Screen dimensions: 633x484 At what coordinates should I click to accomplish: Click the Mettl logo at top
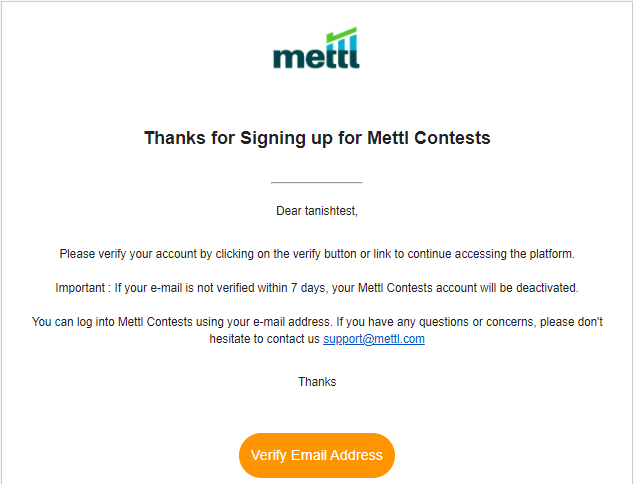point(316,48)
